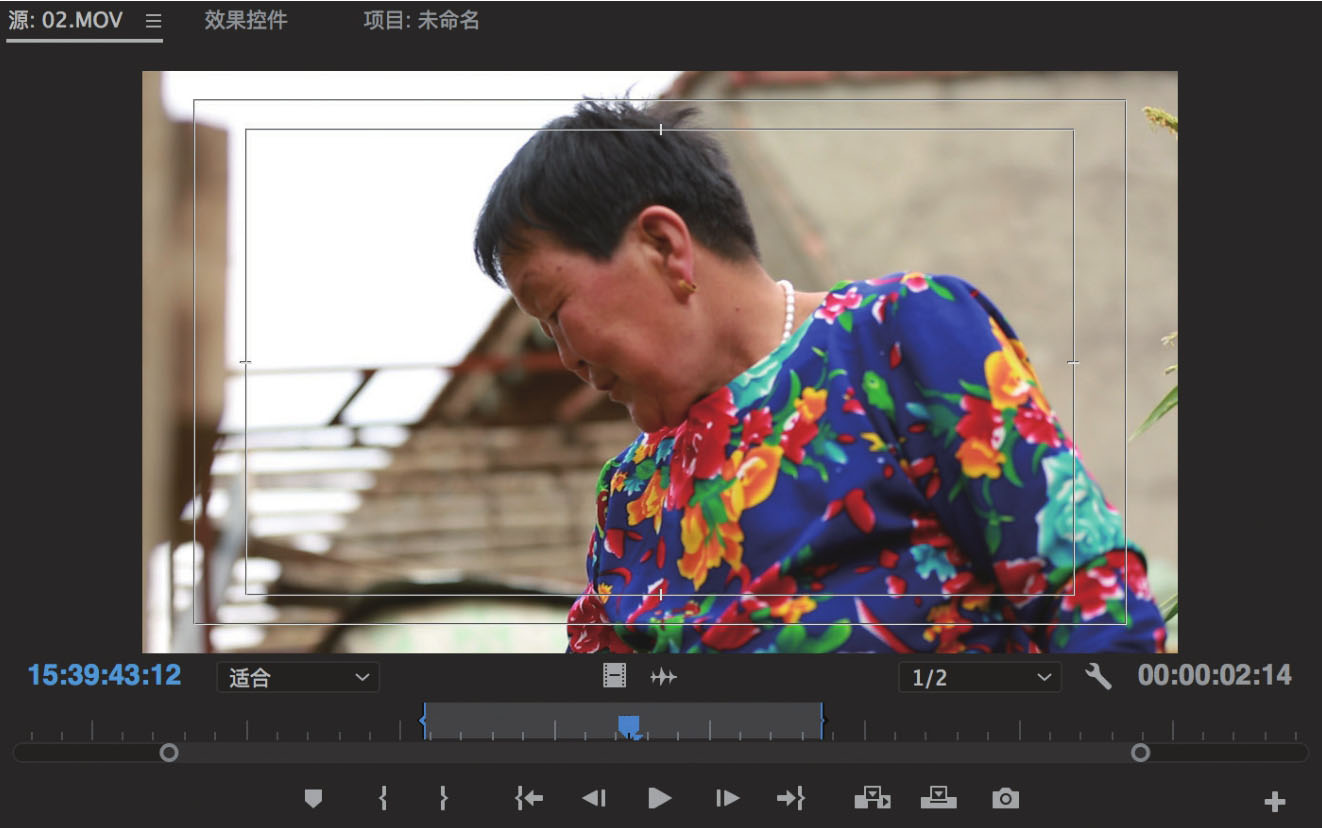
Task: Select the Drag Video Only filmstrip icon
Action: click(614, 677)
